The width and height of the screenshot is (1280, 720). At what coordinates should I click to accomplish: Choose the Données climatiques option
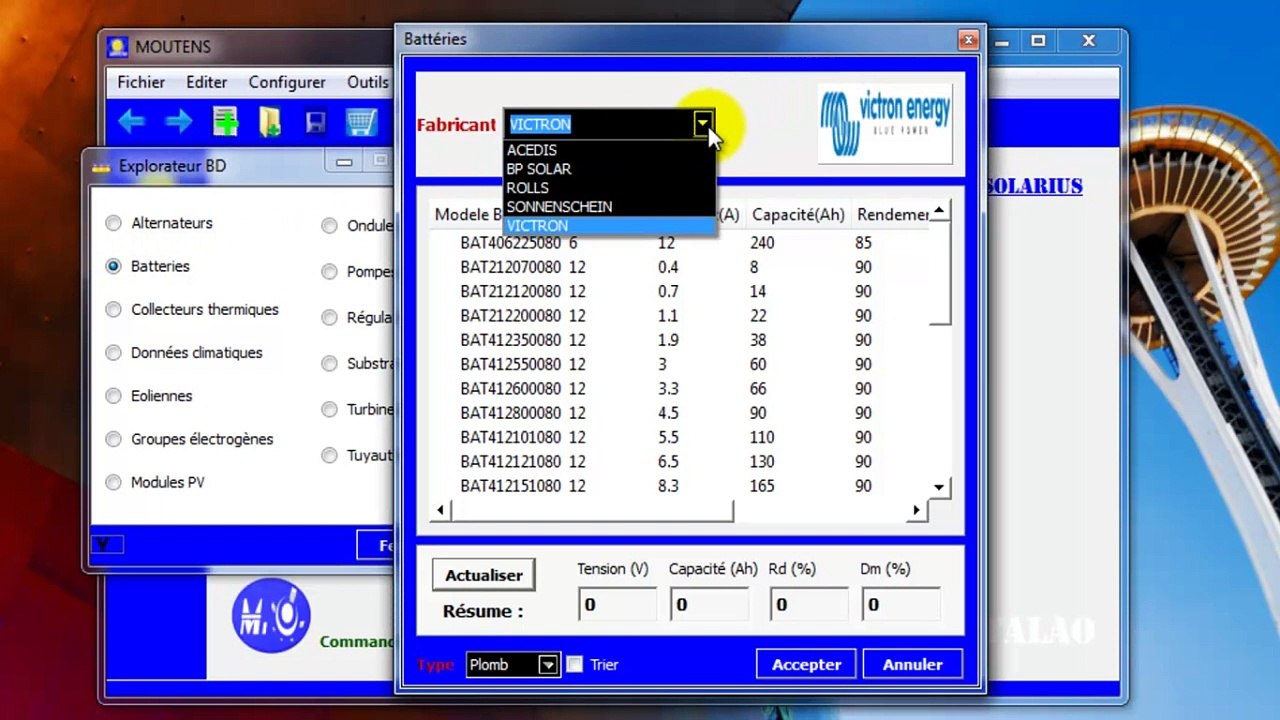click(x=113, y=353)
